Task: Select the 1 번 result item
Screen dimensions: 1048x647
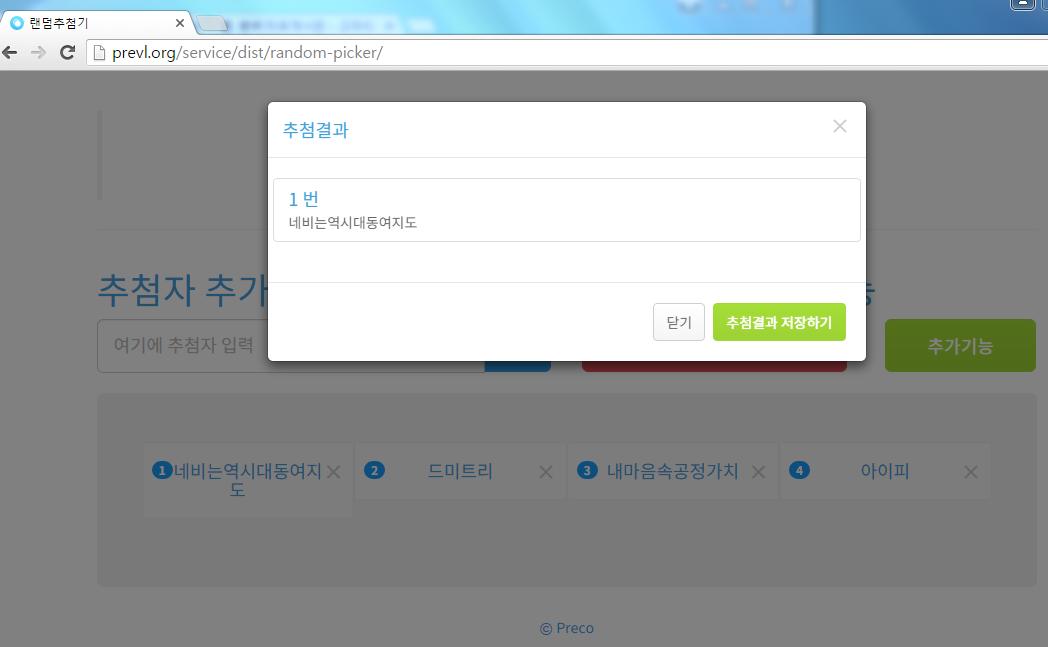Action: coord(566,210)
